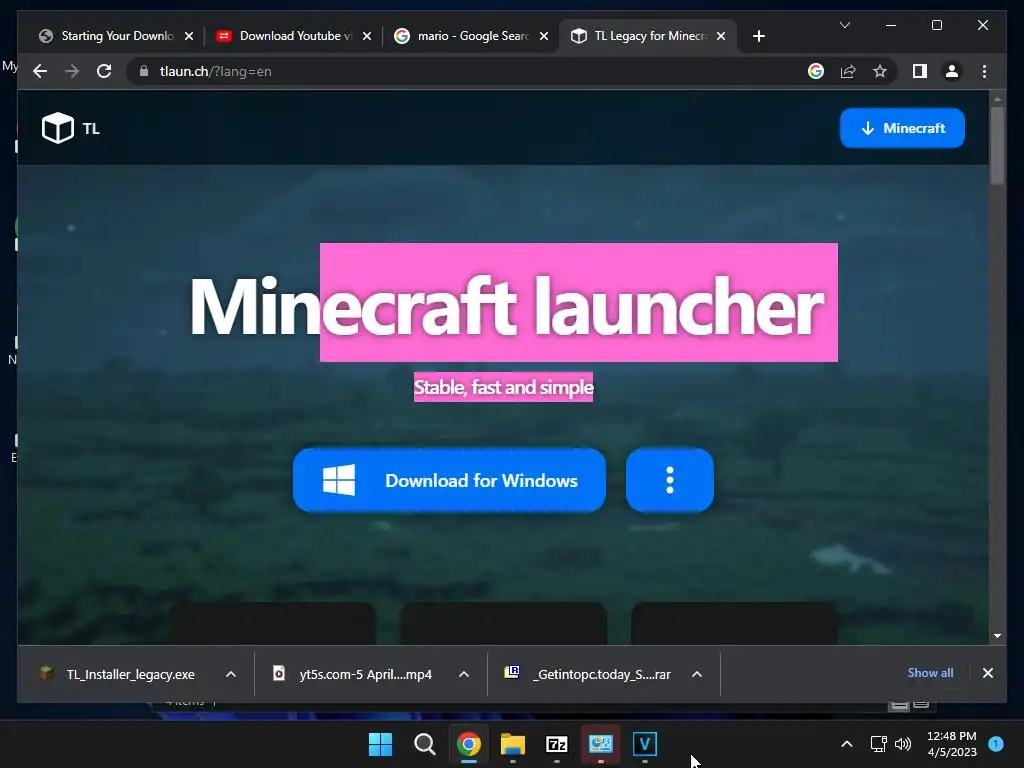The image size is (1024, 768).
Task: Open more download options three-dot button
Action: (669, 480)
